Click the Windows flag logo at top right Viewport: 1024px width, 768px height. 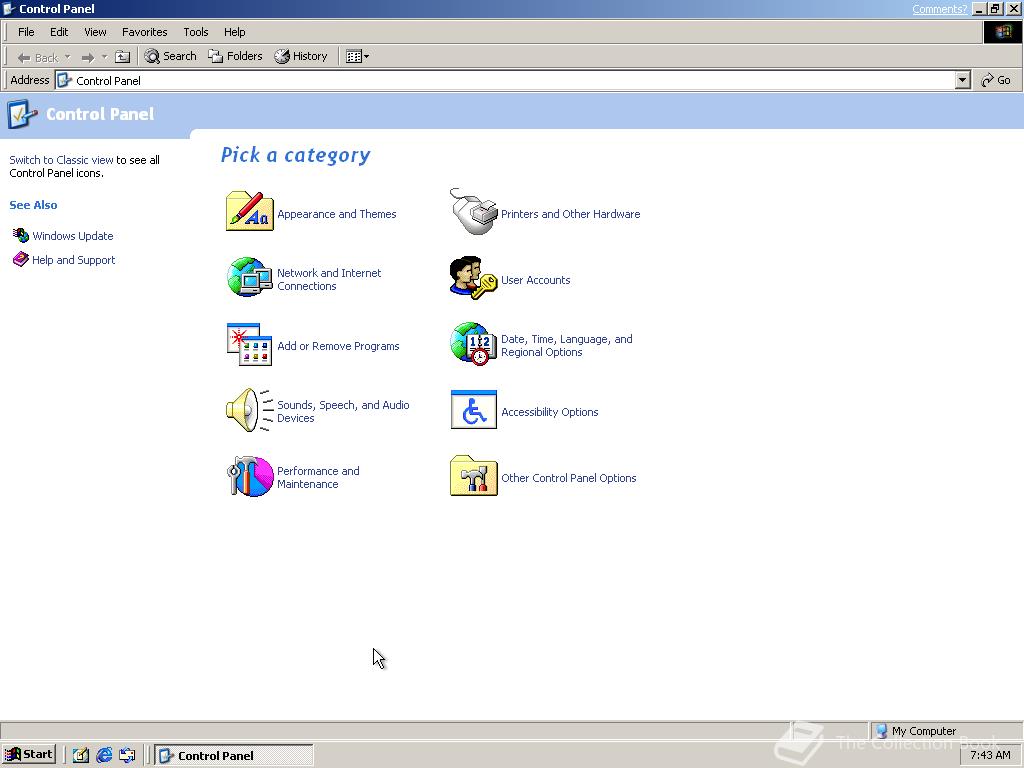point(1002,32)
